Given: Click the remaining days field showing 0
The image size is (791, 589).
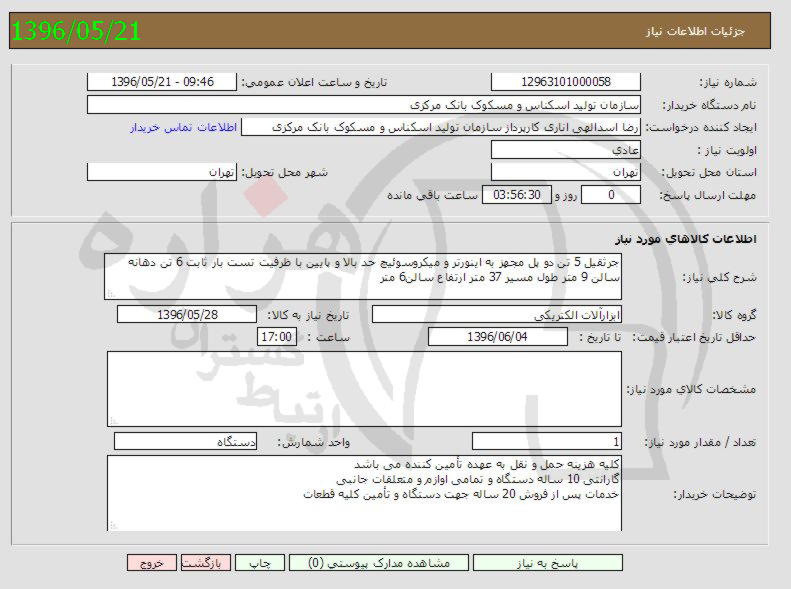Looking at the screenshot, I should tap(611, 195).
